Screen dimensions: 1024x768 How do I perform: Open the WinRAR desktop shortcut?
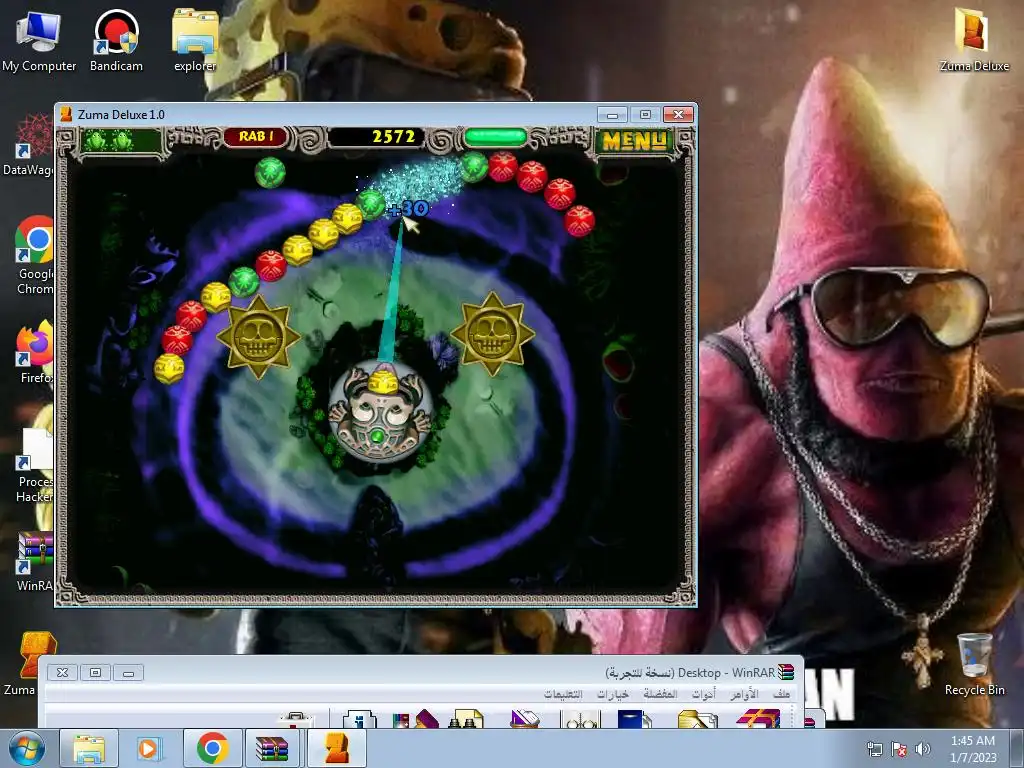[34, 562]
